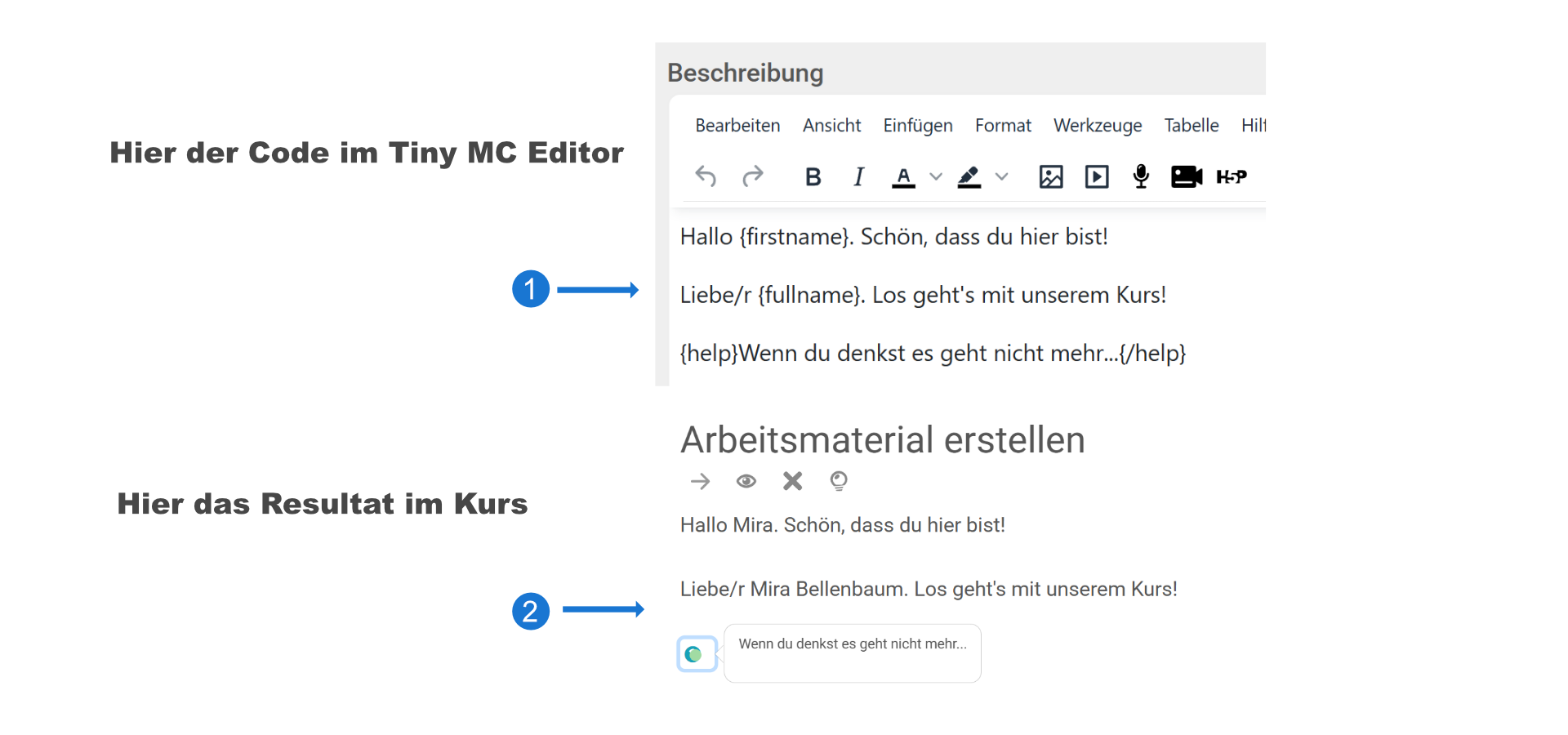Toggle bold formatting
The image size is (1568, 735).
pyautogui.click(x=813, y=176)
